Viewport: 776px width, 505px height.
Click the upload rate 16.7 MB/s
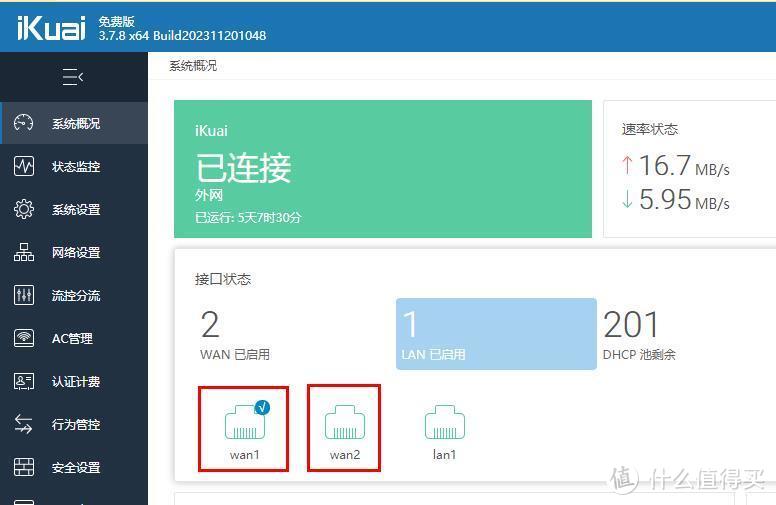point(676,165)
